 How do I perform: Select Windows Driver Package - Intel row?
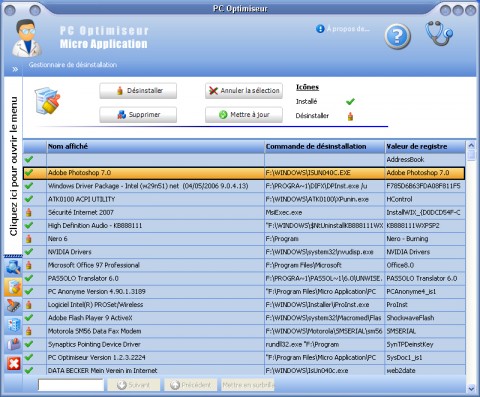(244, 186)
